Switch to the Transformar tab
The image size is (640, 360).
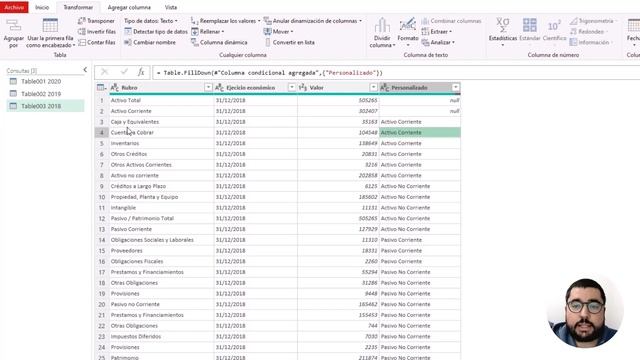[78, 7]
